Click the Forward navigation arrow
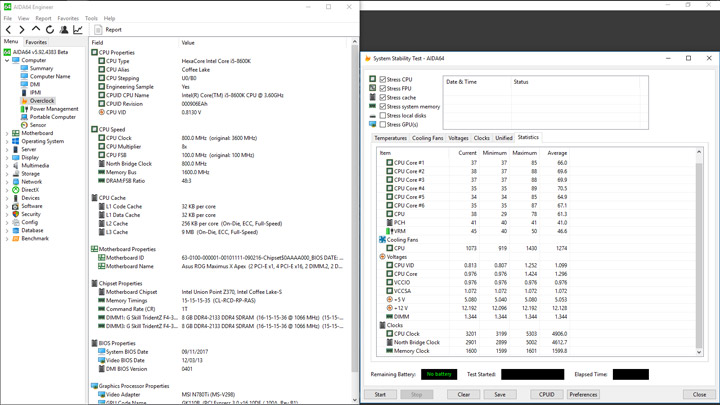720x405 pixels. point(23,30)
